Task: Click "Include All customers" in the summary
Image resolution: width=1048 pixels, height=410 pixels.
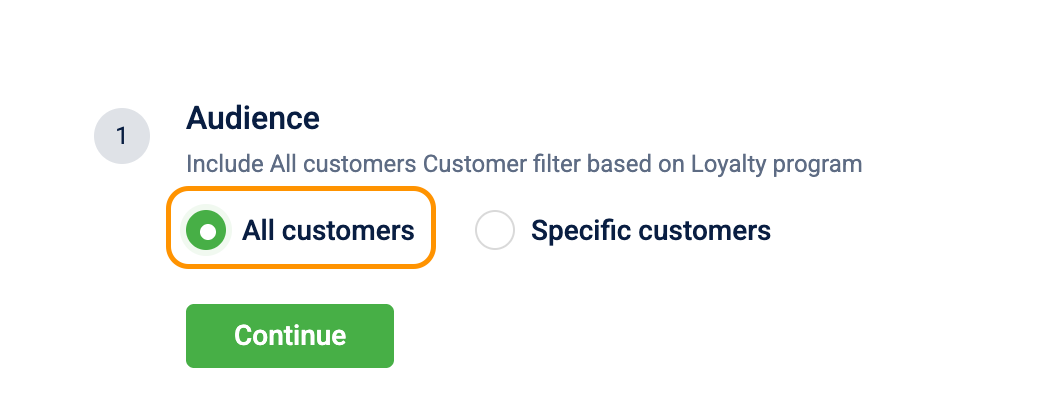Action: tap(301, 164)
